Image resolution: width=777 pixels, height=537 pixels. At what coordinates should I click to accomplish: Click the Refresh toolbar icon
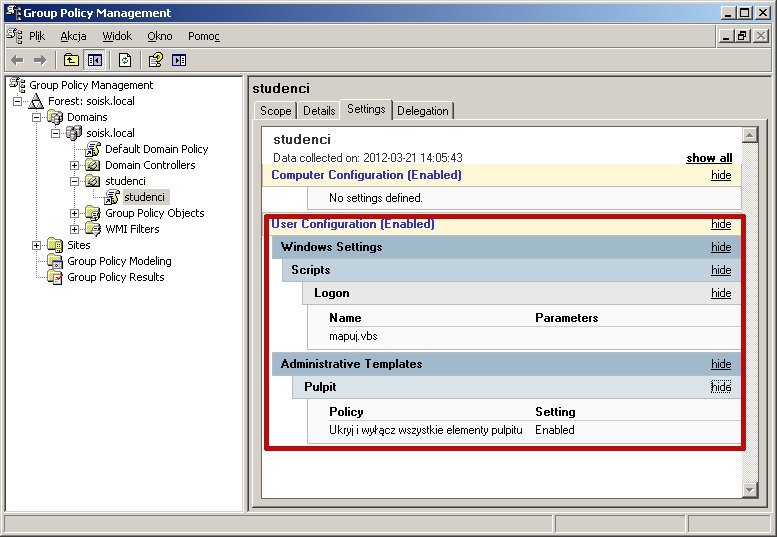(125, 60)
